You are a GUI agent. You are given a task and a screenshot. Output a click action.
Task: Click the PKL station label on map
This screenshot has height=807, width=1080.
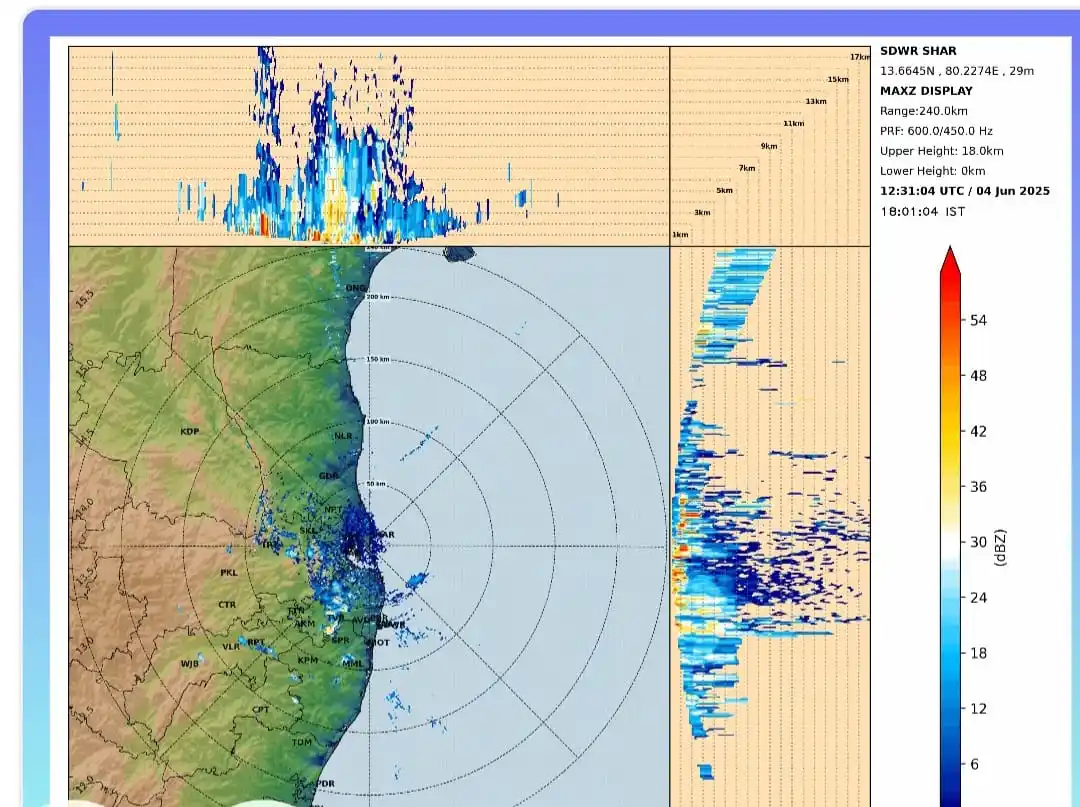[229, 573]
